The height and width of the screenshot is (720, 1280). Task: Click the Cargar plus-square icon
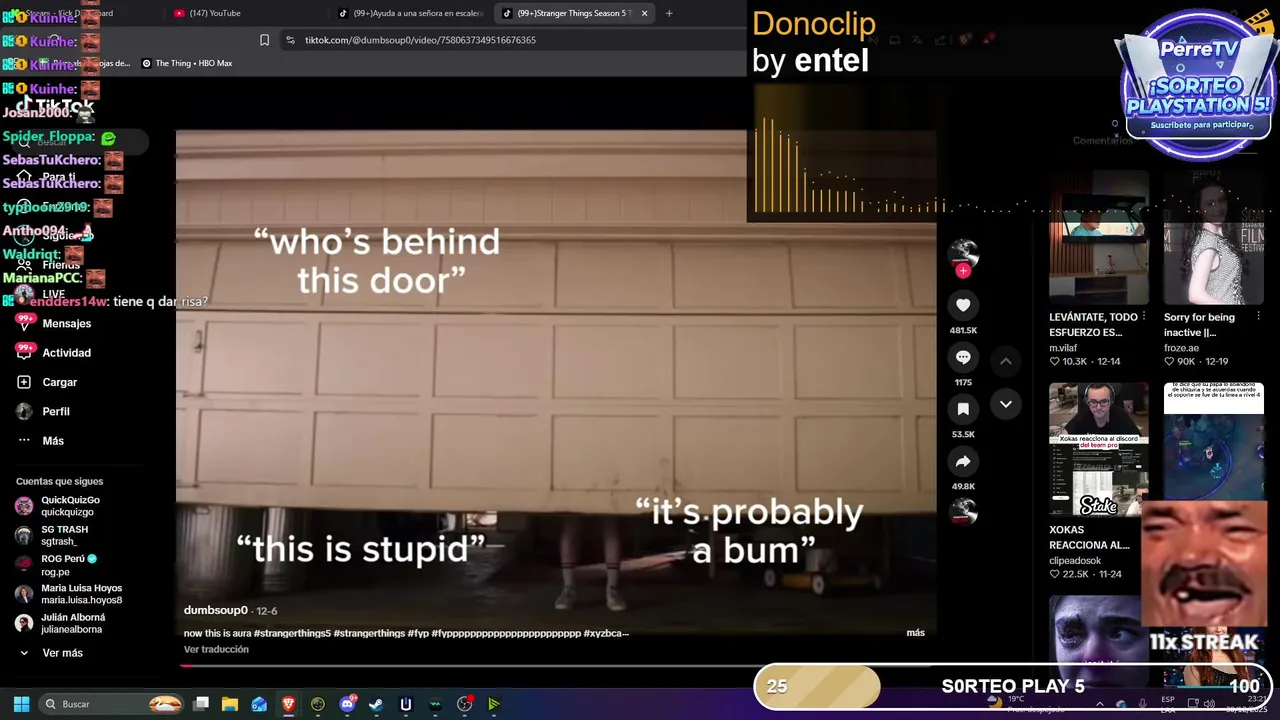pyautogui.click(x=24, y=382)
